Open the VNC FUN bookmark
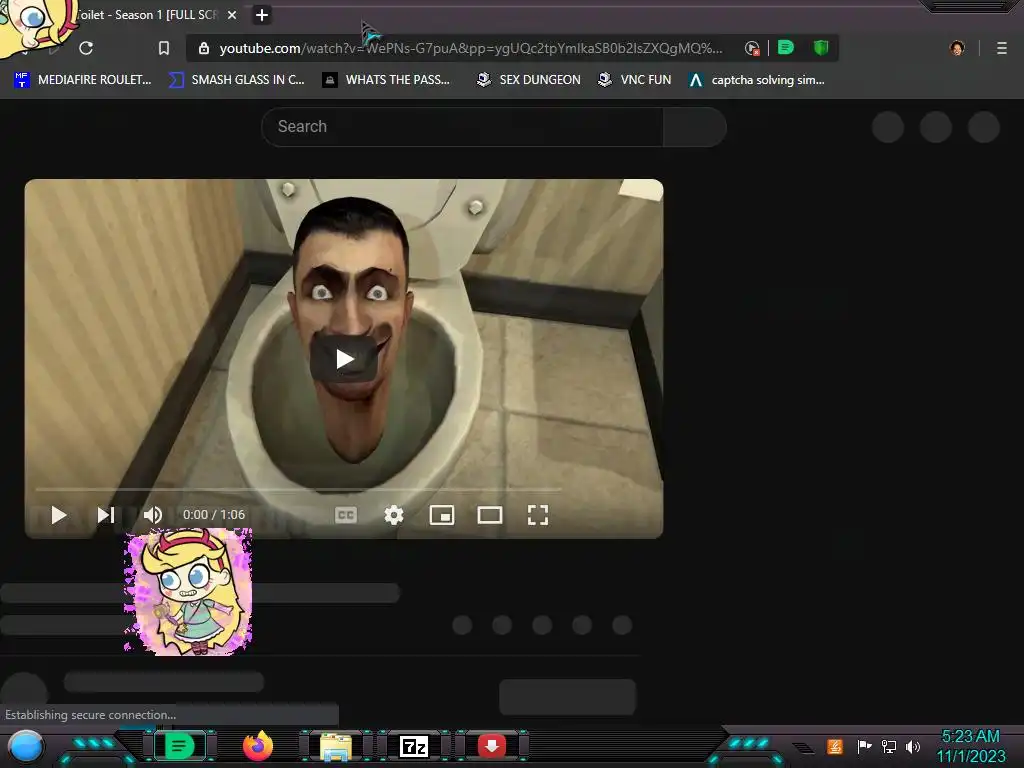 (x=634, y=80)
